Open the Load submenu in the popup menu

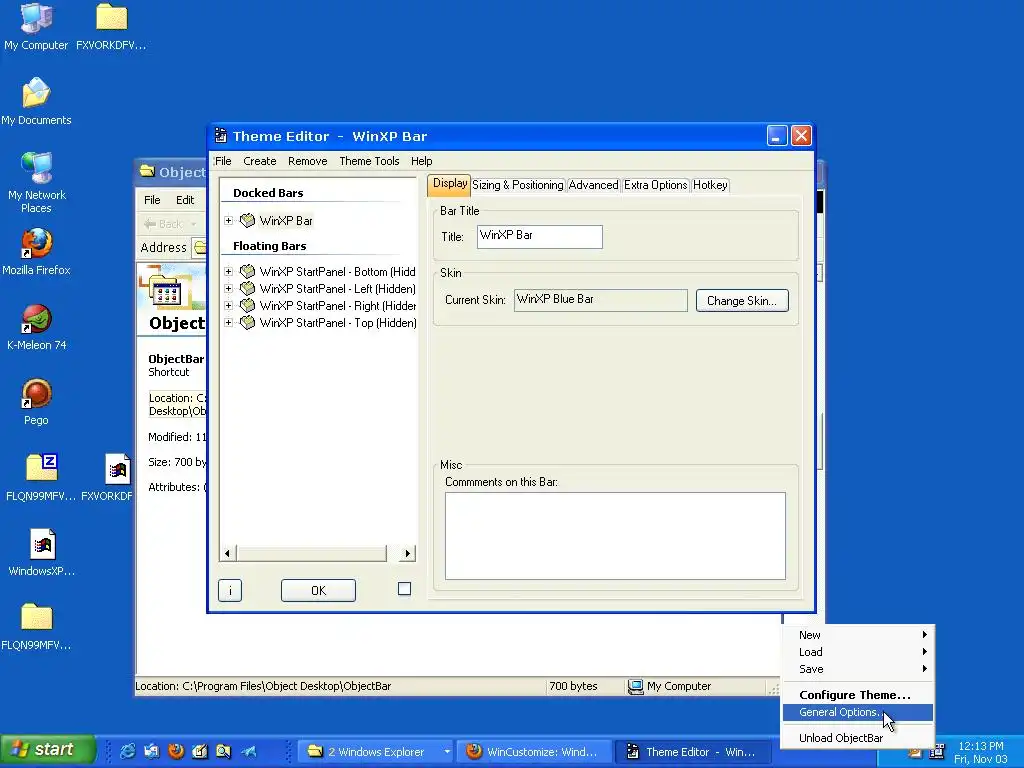(858, 652)
